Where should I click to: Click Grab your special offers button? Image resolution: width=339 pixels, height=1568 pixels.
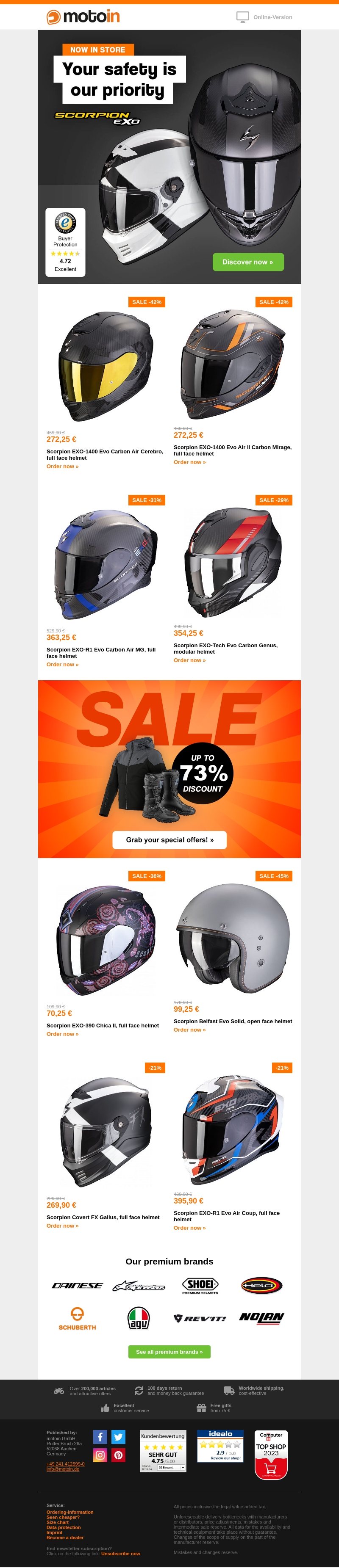tap(169, 839)
